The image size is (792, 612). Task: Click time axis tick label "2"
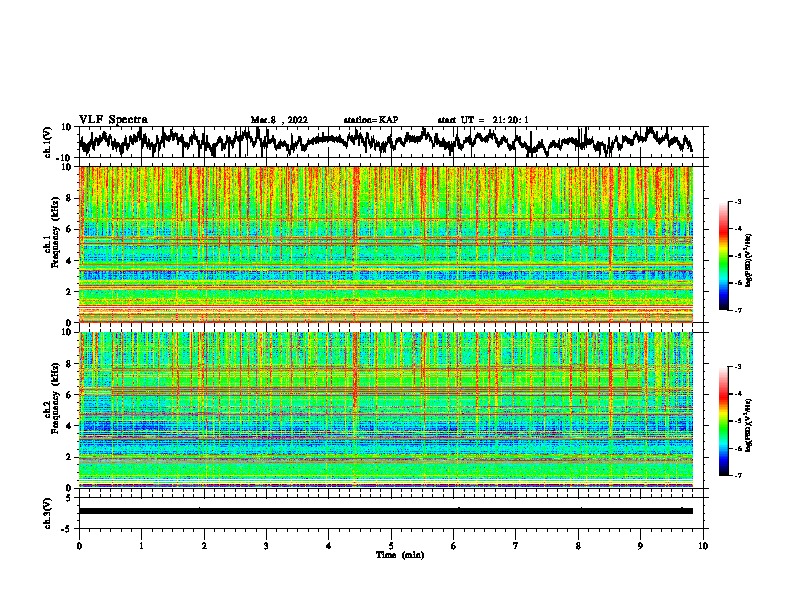click(x=204, y=546)
